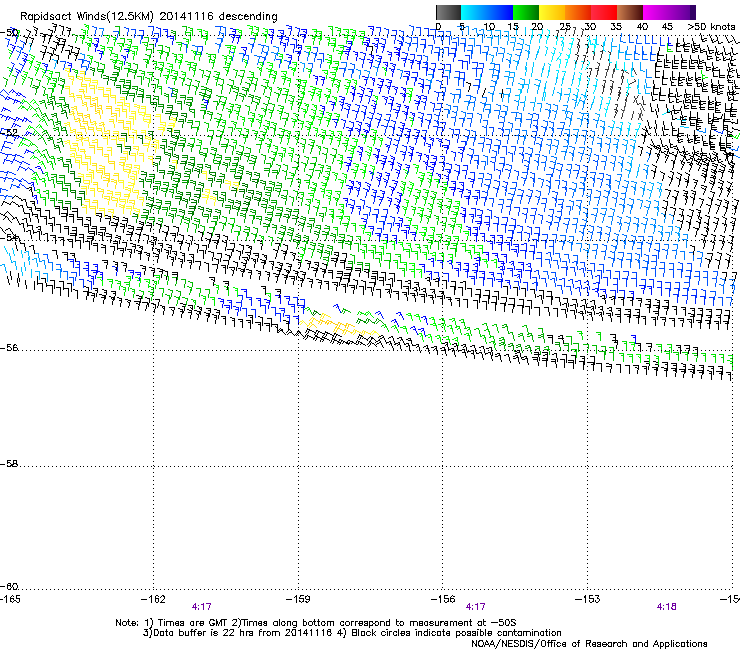Click the gray 0-5 knots legend segment

point(448,12)
